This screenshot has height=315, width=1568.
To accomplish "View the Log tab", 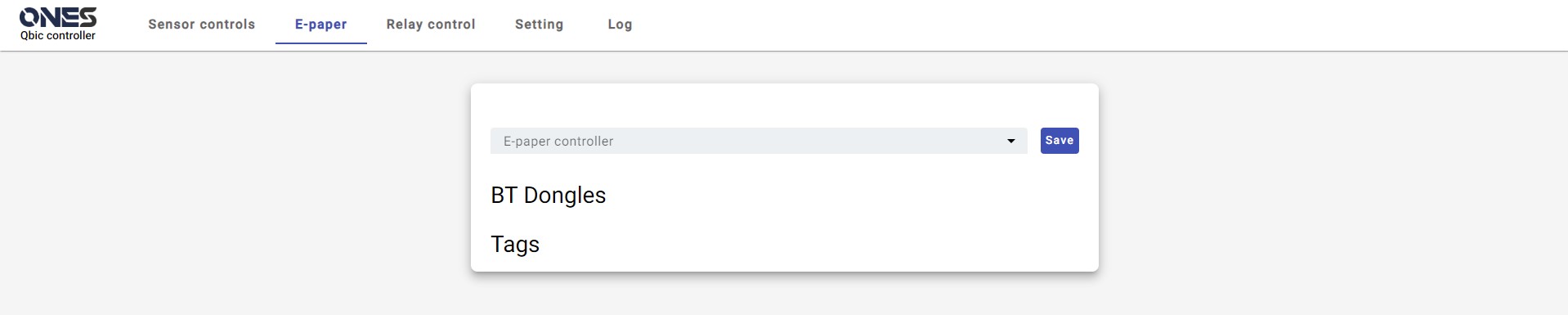I will tap(620, 25).
